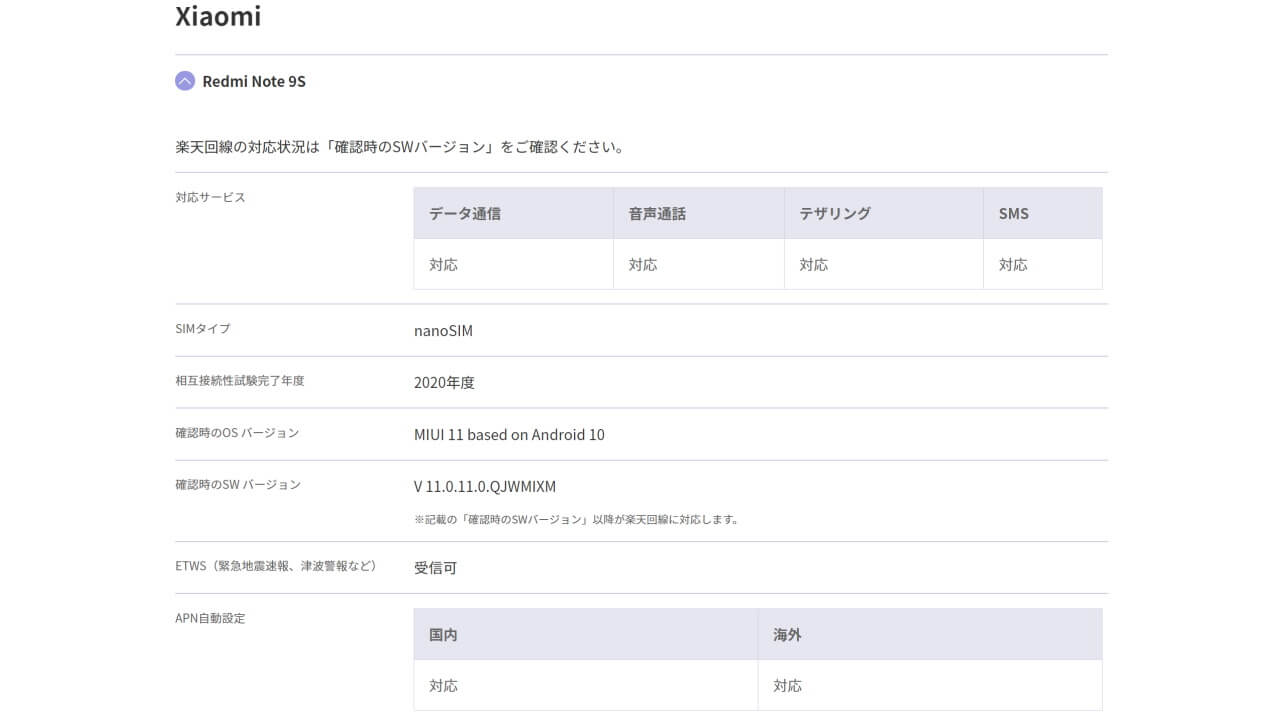
Task: Click the APN自動設定 row label
Action: [210, 618]
